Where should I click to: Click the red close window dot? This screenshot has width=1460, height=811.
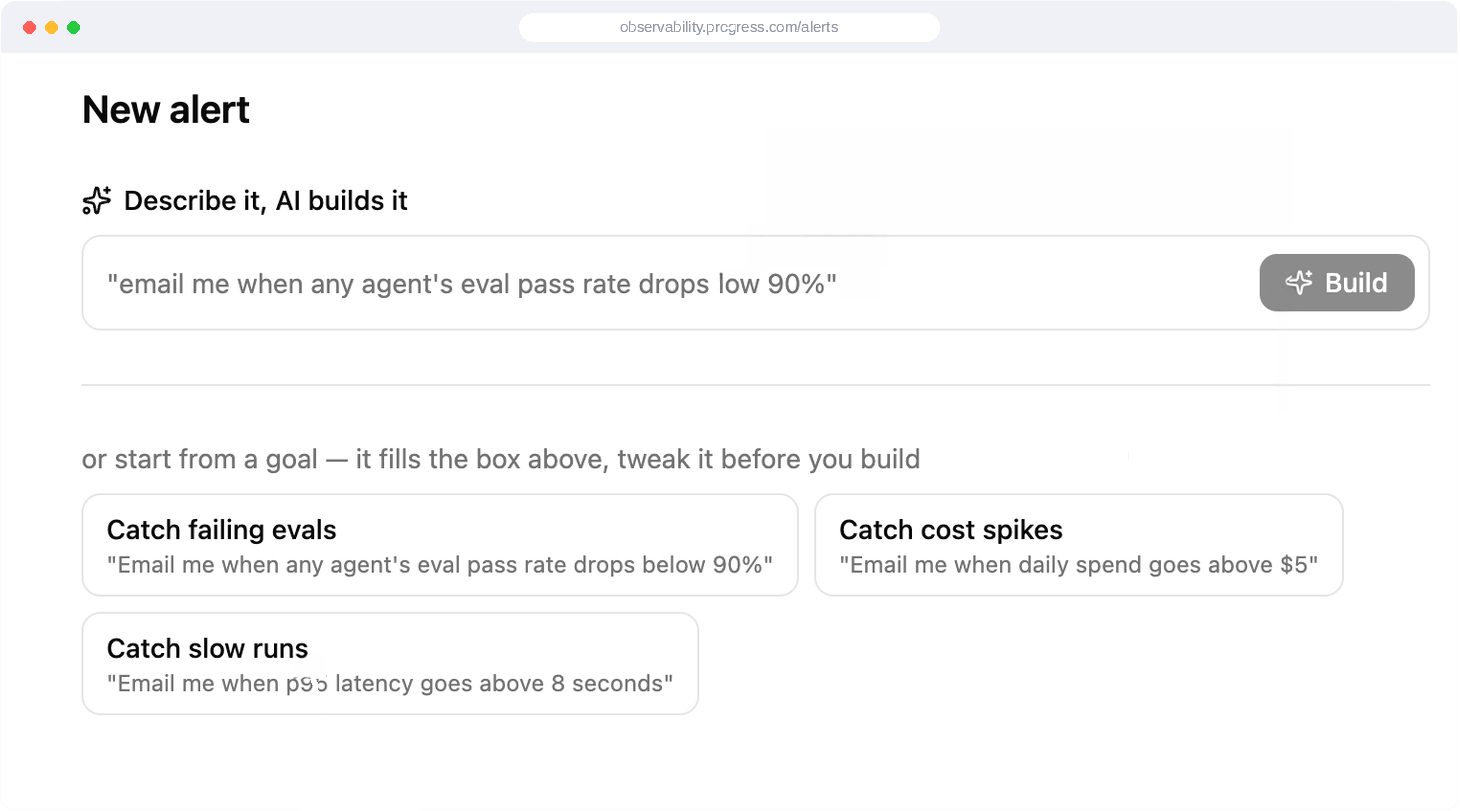(29, 28)
